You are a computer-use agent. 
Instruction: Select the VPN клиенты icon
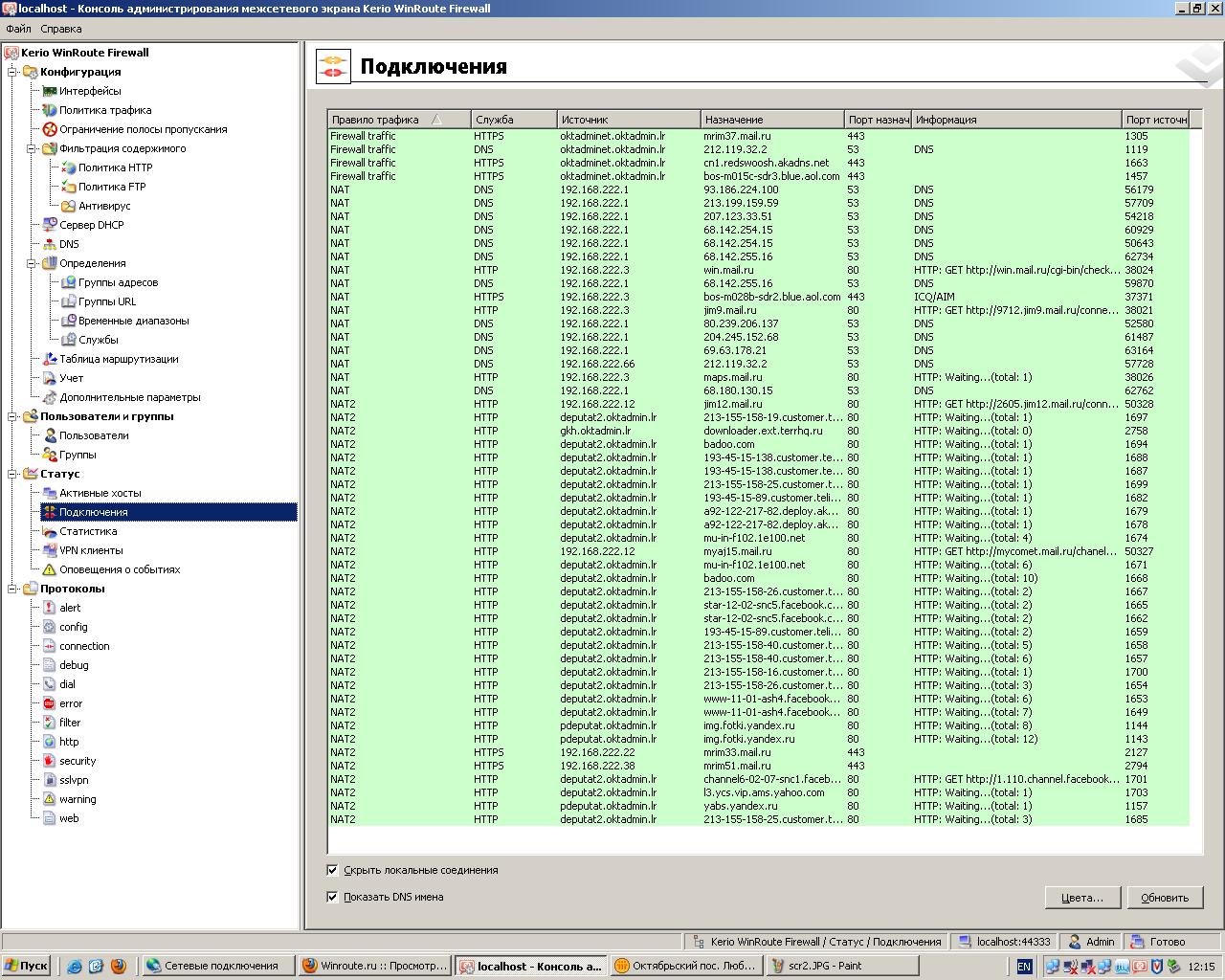pyautogui.click(x=50, y=550)
